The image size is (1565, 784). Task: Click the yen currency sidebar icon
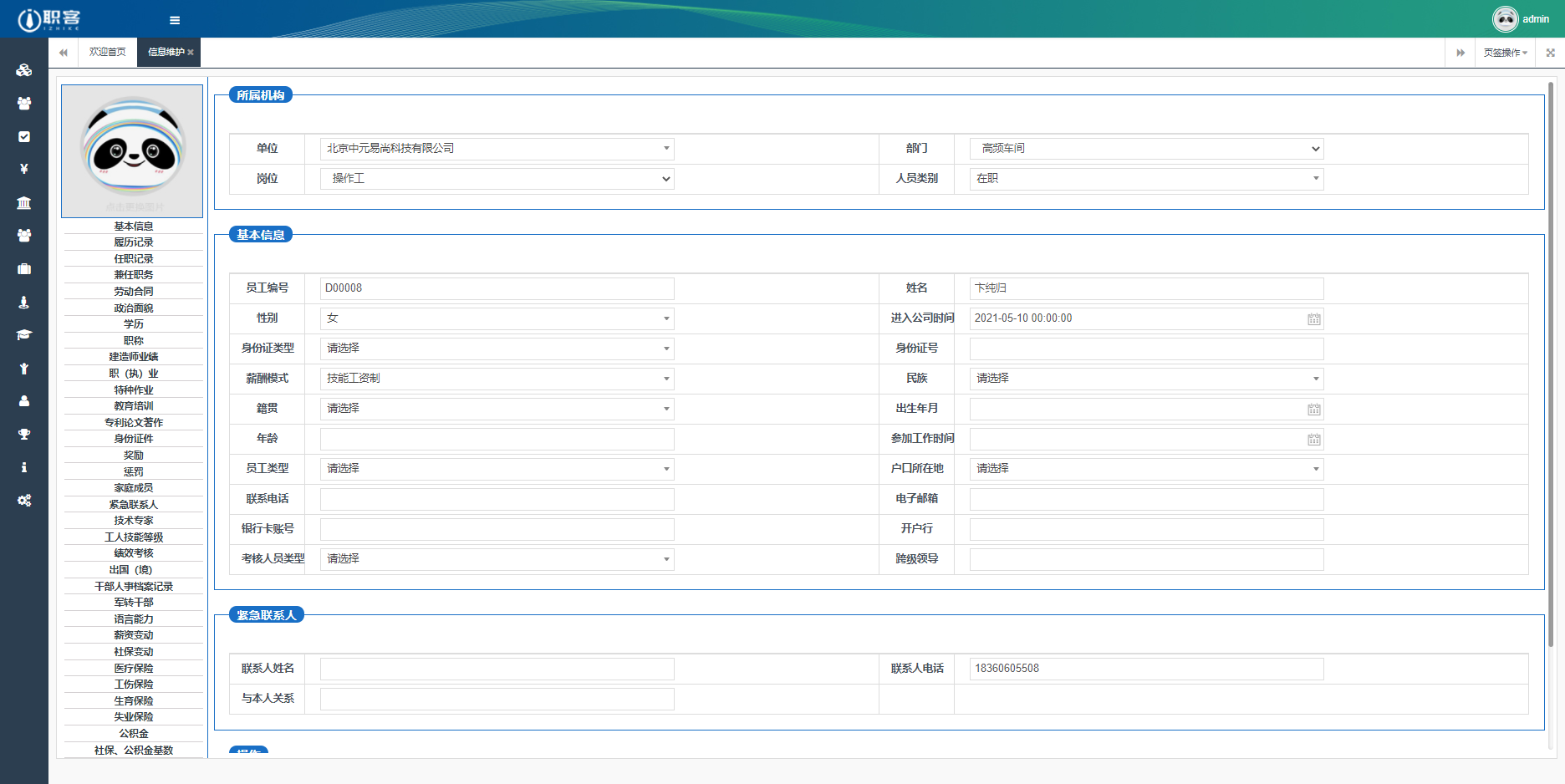24,169
